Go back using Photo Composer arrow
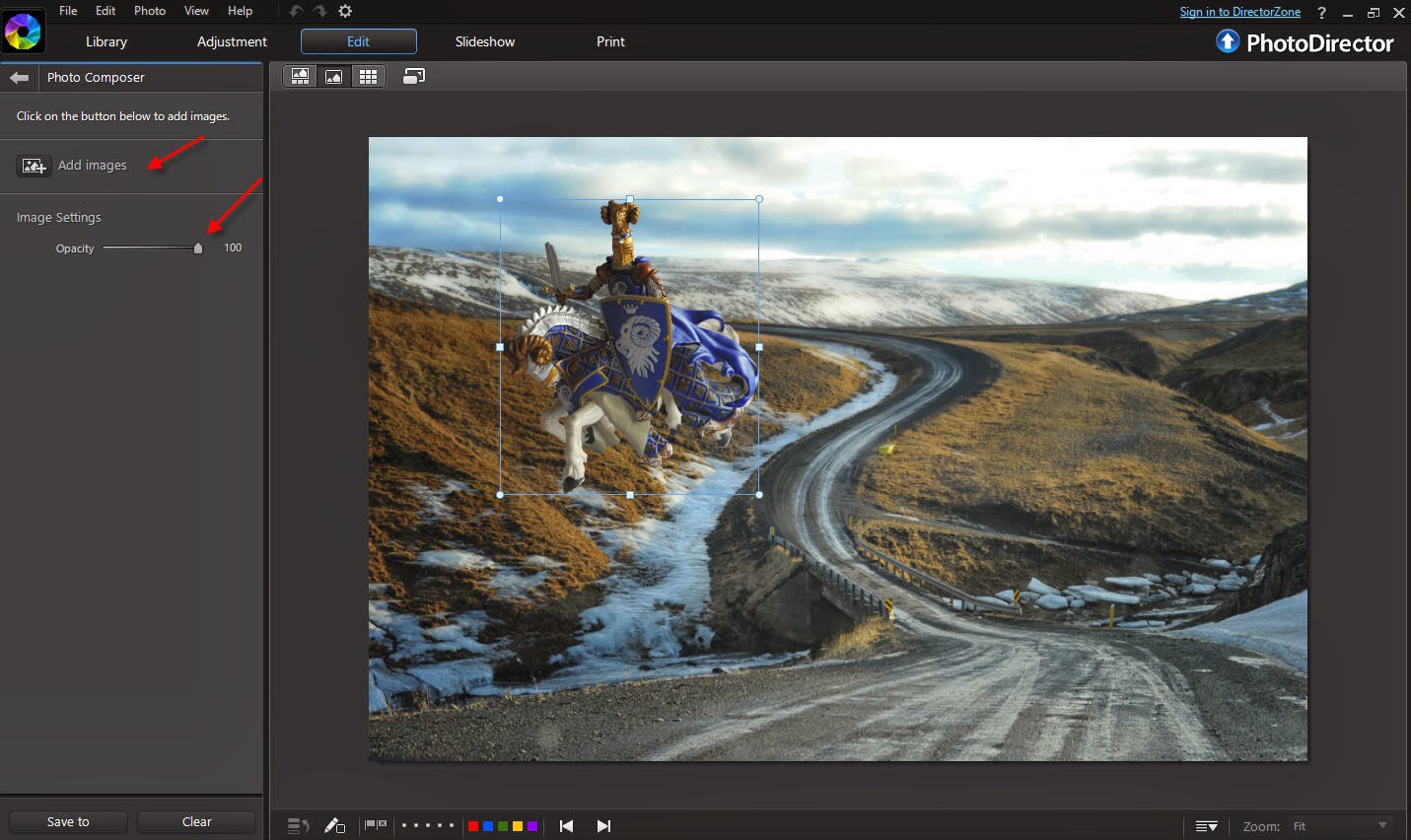This screenshot has width=1411, height=840. [20, 77]
